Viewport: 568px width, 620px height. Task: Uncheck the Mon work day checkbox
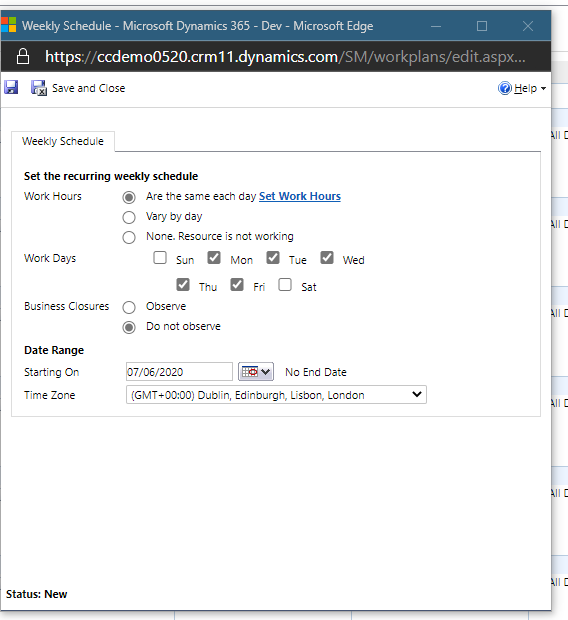214,257
